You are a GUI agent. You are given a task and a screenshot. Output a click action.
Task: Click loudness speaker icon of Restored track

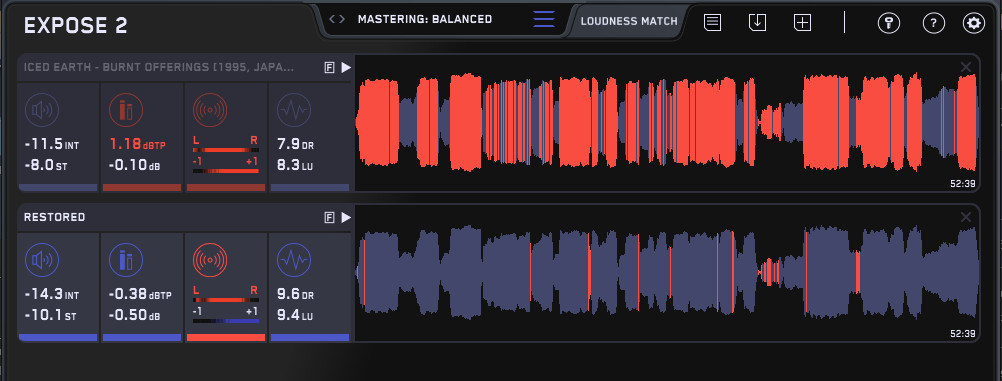[42, 260]
